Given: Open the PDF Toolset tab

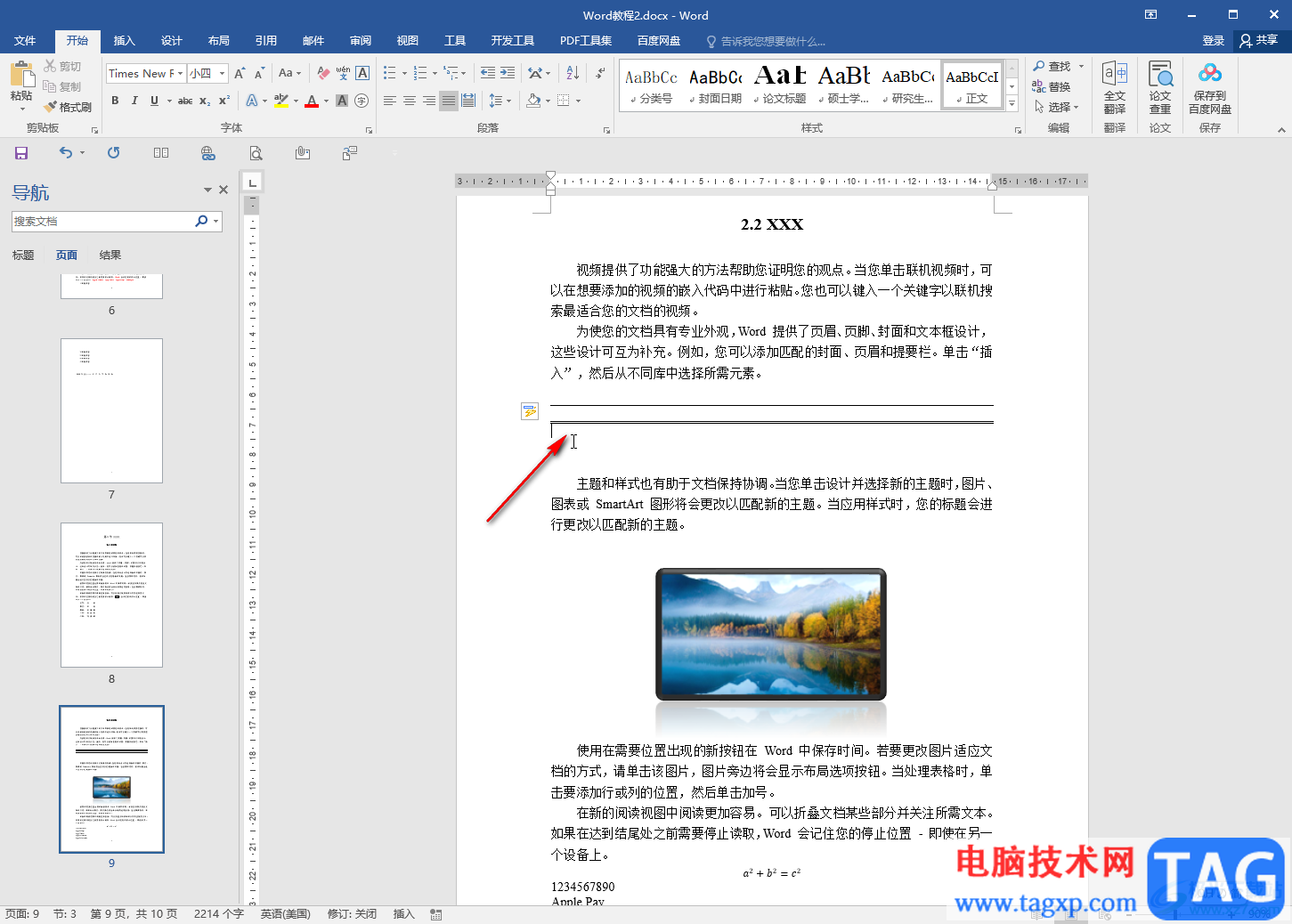Looking at the screenshot, I should coord(586,40).
